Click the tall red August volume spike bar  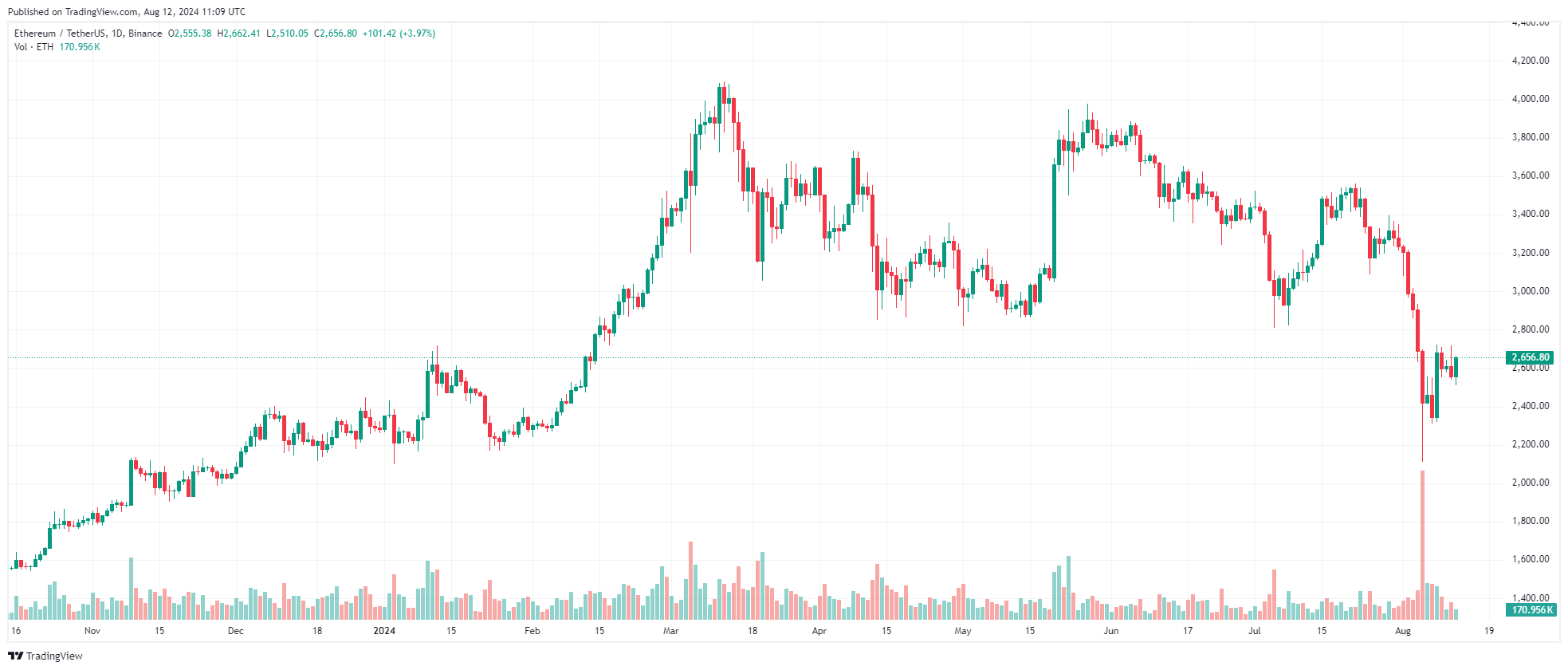tap(1422, 545)
